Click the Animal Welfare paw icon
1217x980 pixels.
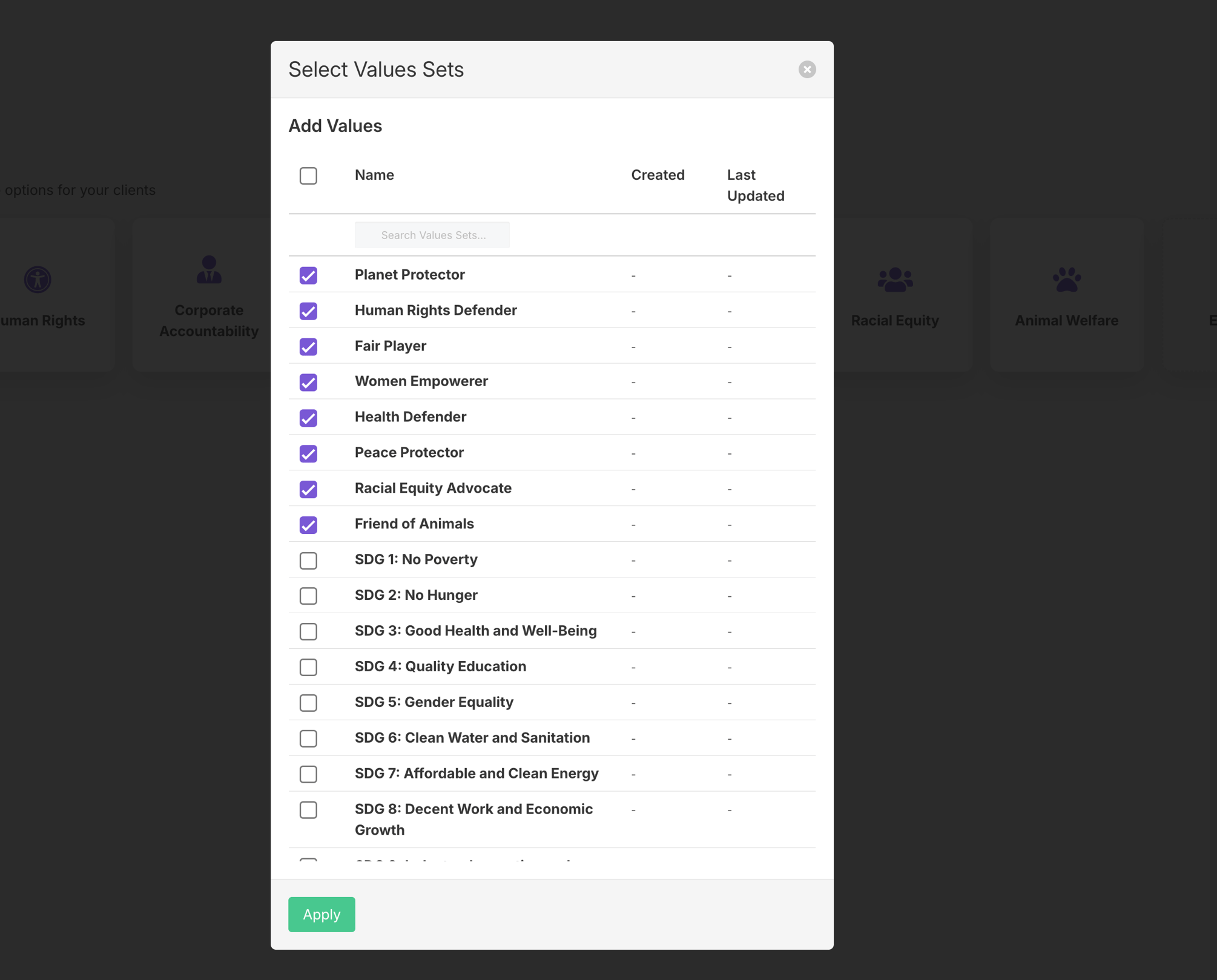point(1066,280)
